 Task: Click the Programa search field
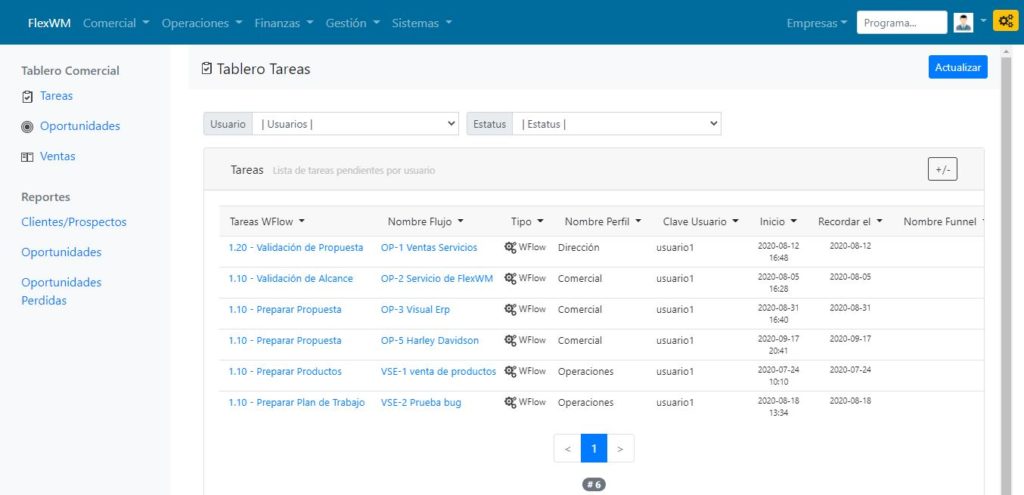(x=901, y=22)
